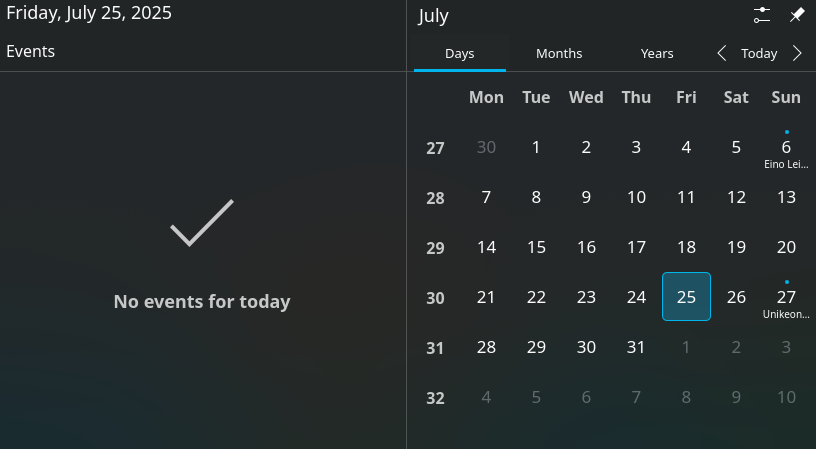
Task: Select Monday July 14
Action: (x=486, y=247)
